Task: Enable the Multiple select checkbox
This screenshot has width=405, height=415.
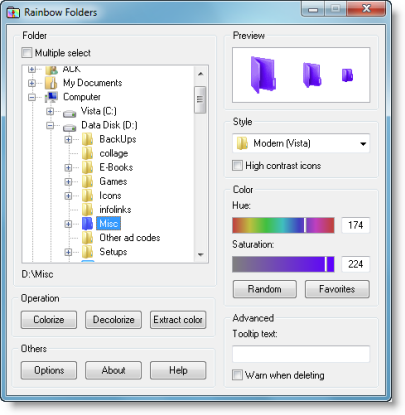Action: [x=27, y=53]
